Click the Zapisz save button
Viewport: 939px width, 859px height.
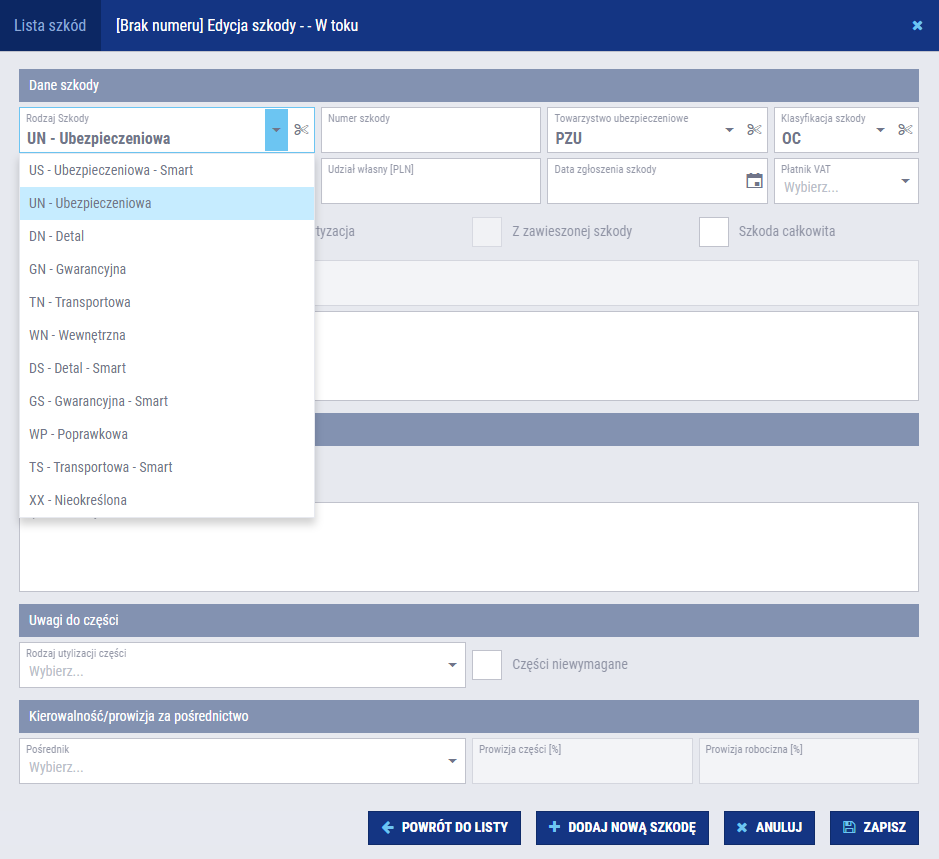pyautogui.click(x=874, y=828)
